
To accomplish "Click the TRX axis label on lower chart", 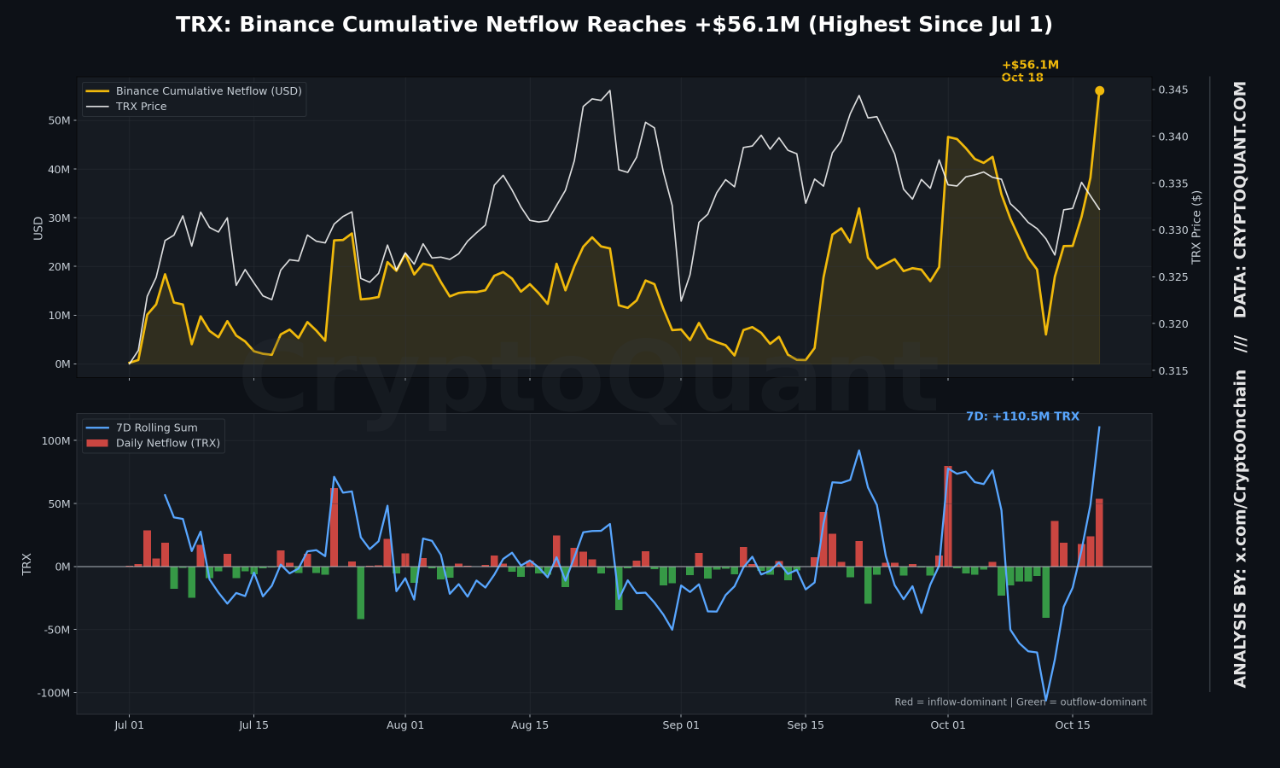I will coord(27,564).
